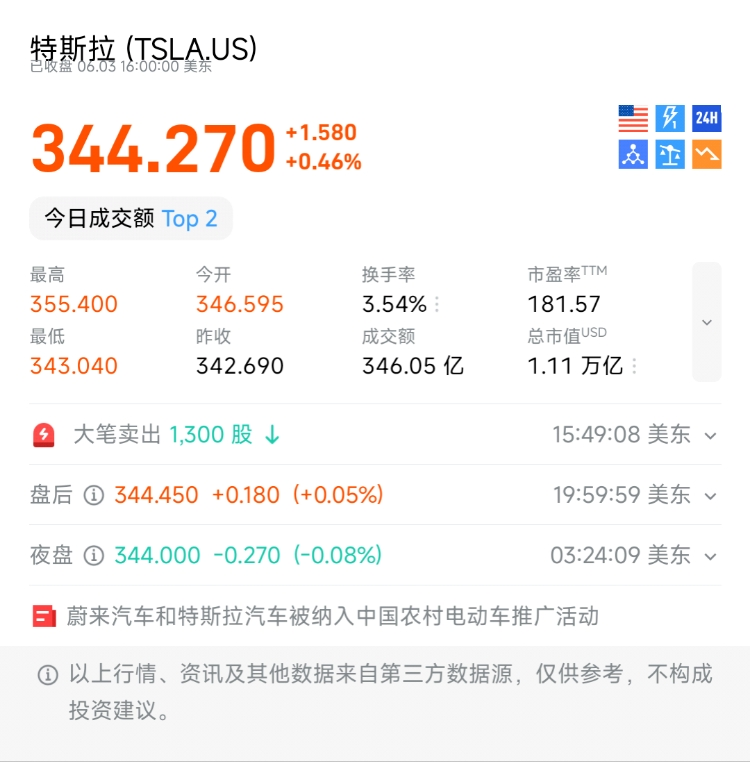Click the red news icon before headline
This screenshot has height=762, width=750.
[44, 616]
